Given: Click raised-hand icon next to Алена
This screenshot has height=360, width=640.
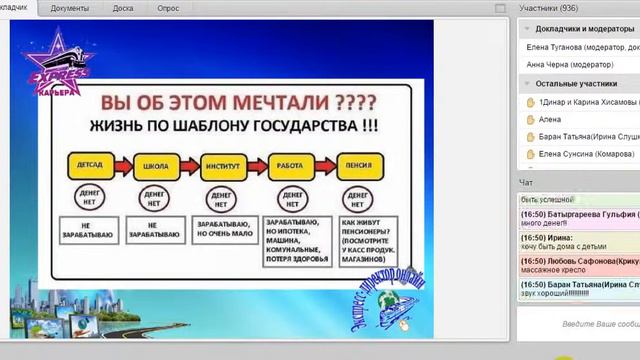Looking at the screenshot, I should coord(530,120).
